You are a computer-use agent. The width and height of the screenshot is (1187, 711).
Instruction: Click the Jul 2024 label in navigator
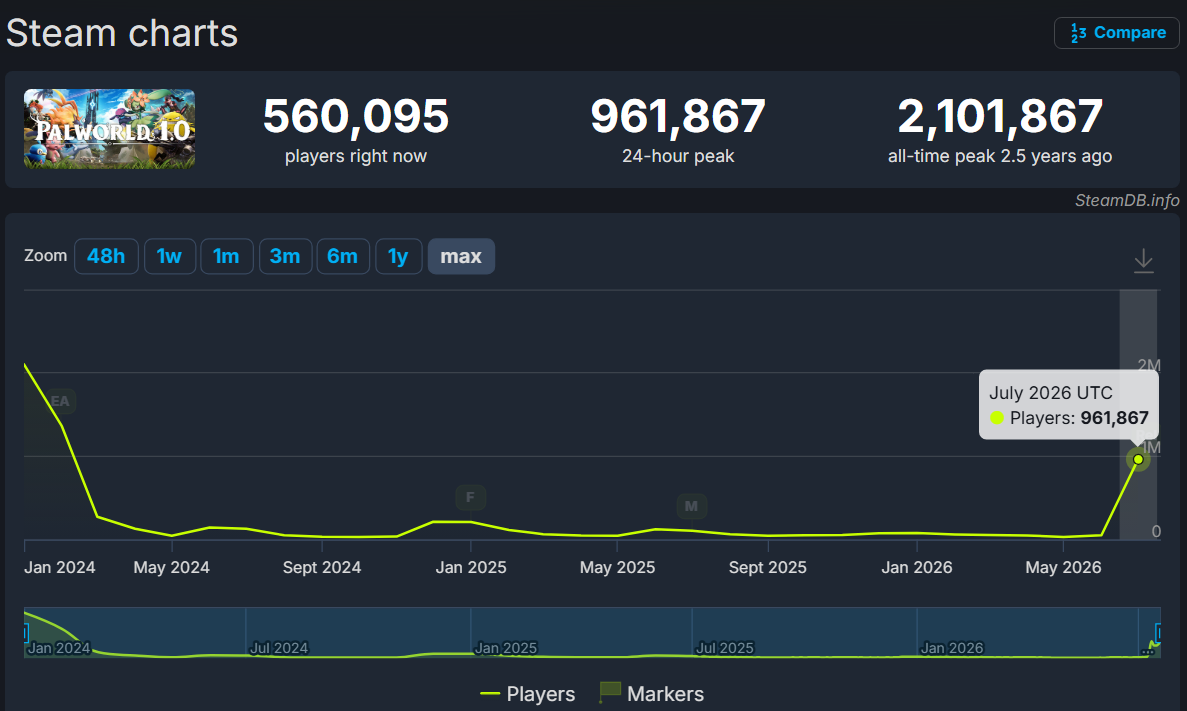coord(279,648)
